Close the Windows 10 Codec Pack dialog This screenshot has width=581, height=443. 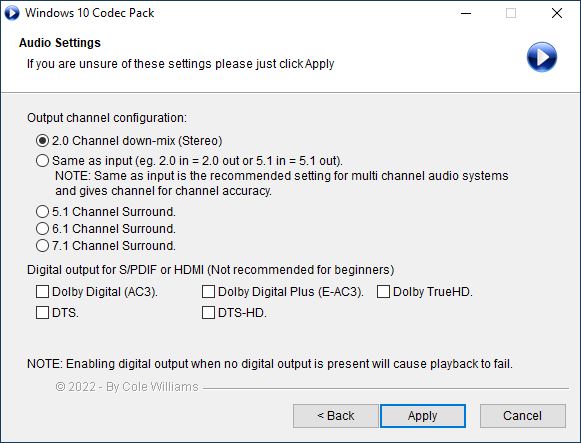557,13
